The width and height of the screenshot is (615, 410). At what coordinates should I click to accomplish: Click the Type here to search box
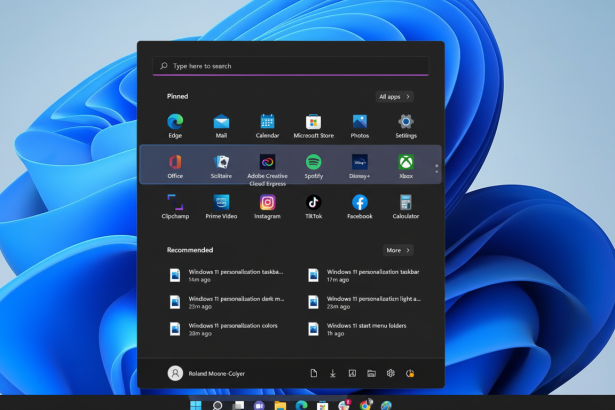291,66
